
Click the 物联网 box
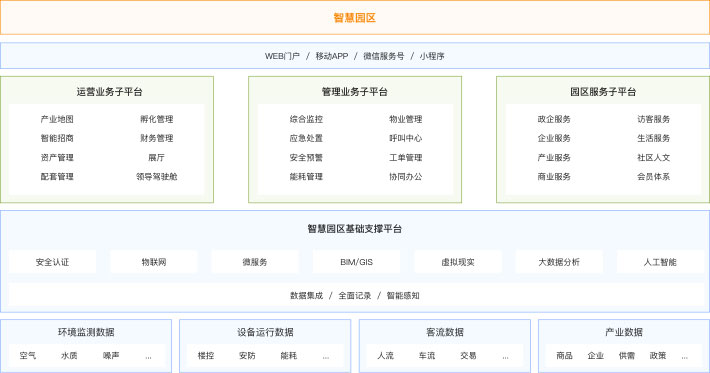coord(154,262)
